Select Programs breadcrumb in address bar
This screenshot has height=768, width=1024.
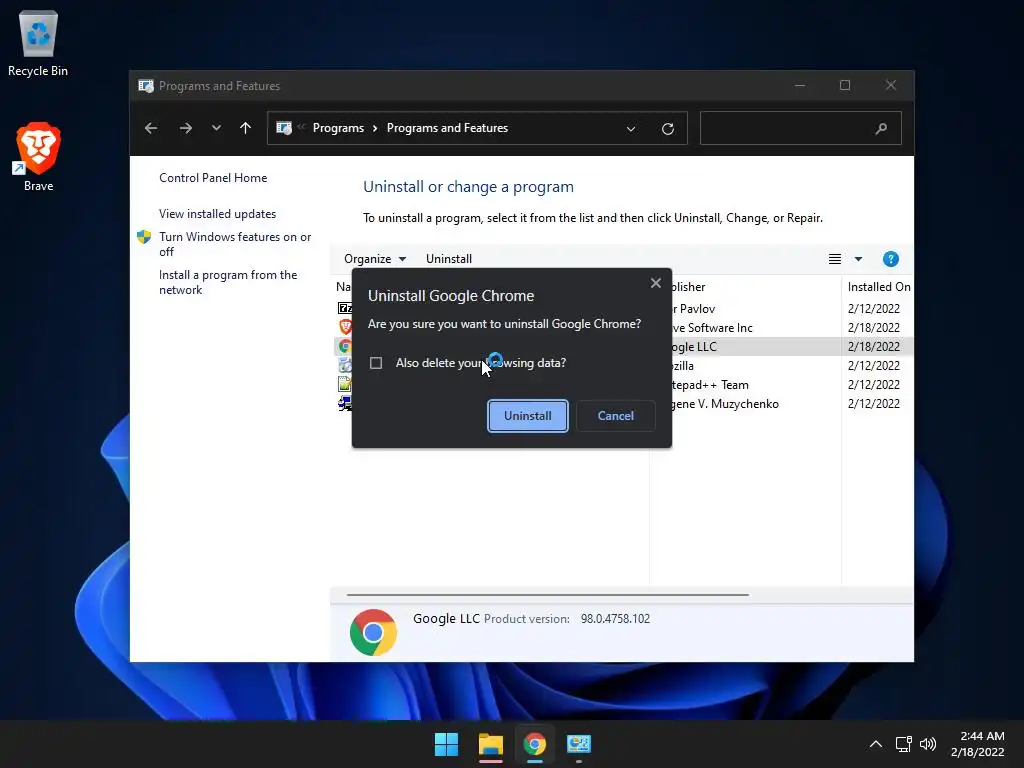(338, 128)
